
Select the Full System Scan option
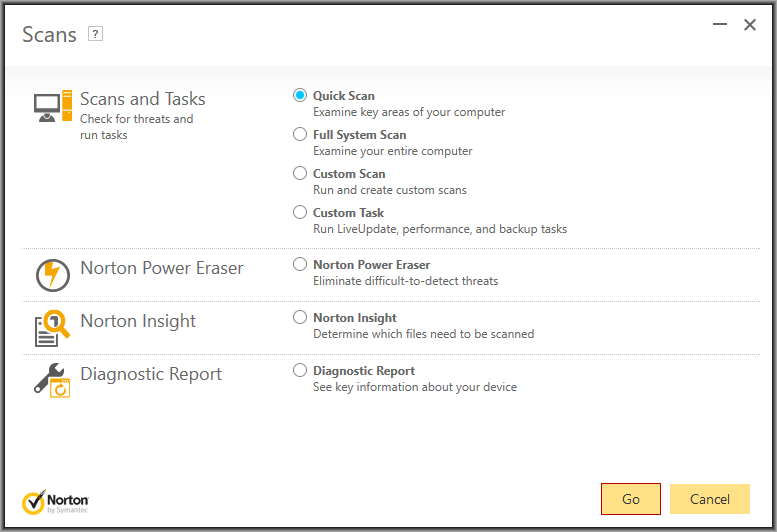(x=300, y=134)
